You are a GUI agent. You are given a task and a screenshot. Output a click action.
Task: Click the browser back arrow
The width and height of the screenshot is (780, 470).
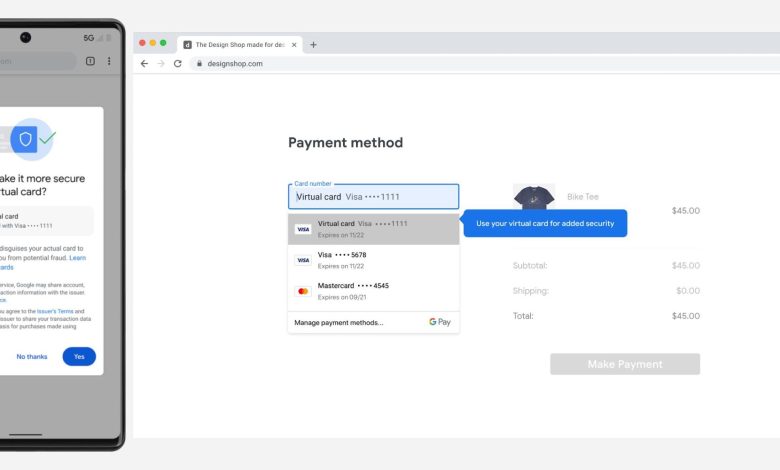(144, 63)
